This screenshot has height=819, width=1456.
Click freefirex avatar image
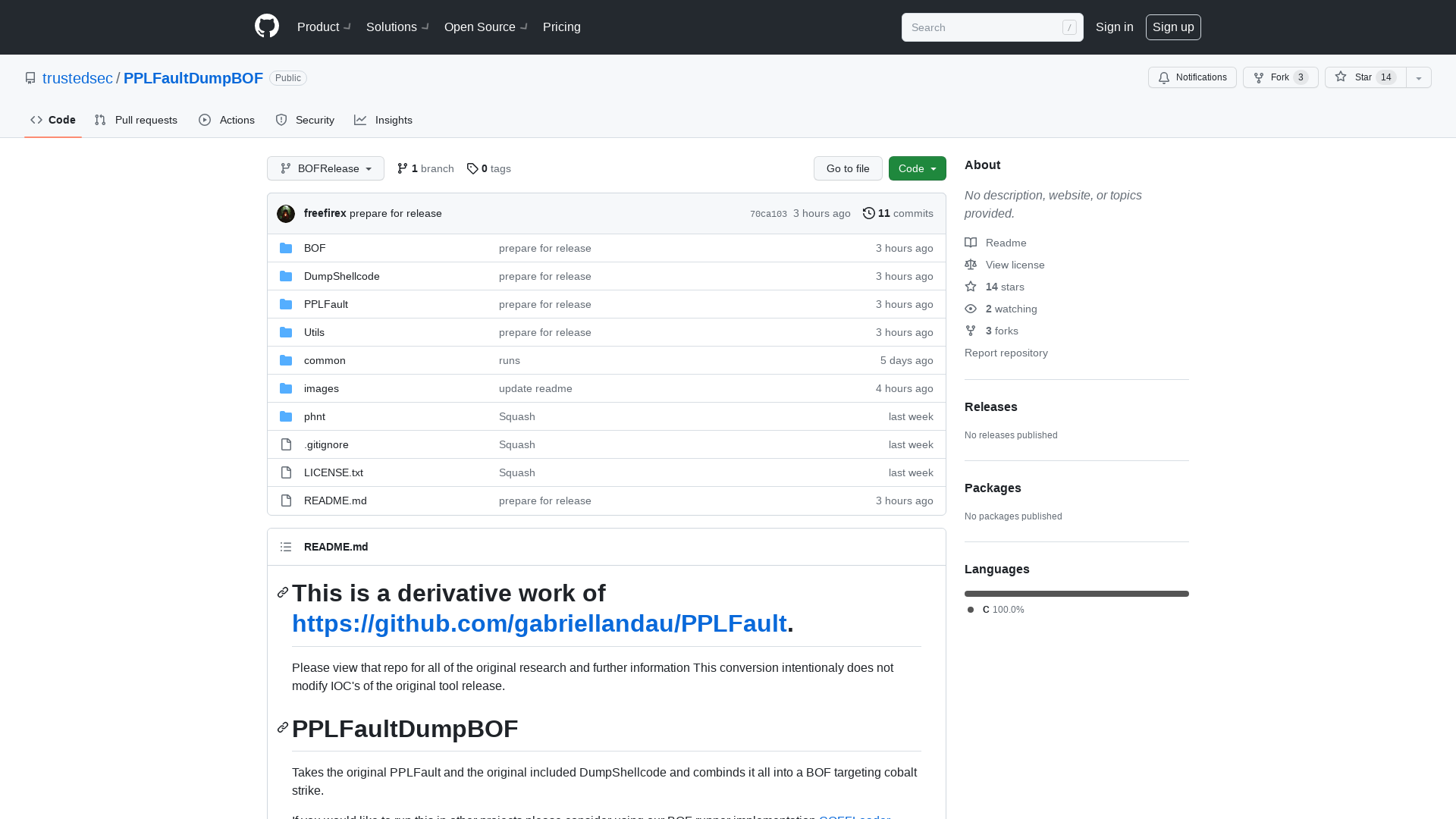pyautogui.click(x=286, y=214)
